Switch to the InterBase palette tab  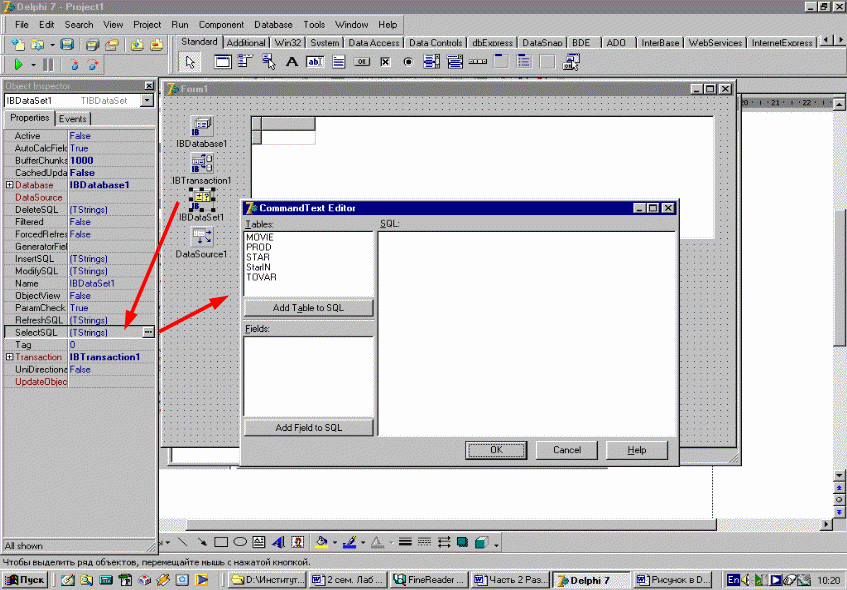point(660,43)
